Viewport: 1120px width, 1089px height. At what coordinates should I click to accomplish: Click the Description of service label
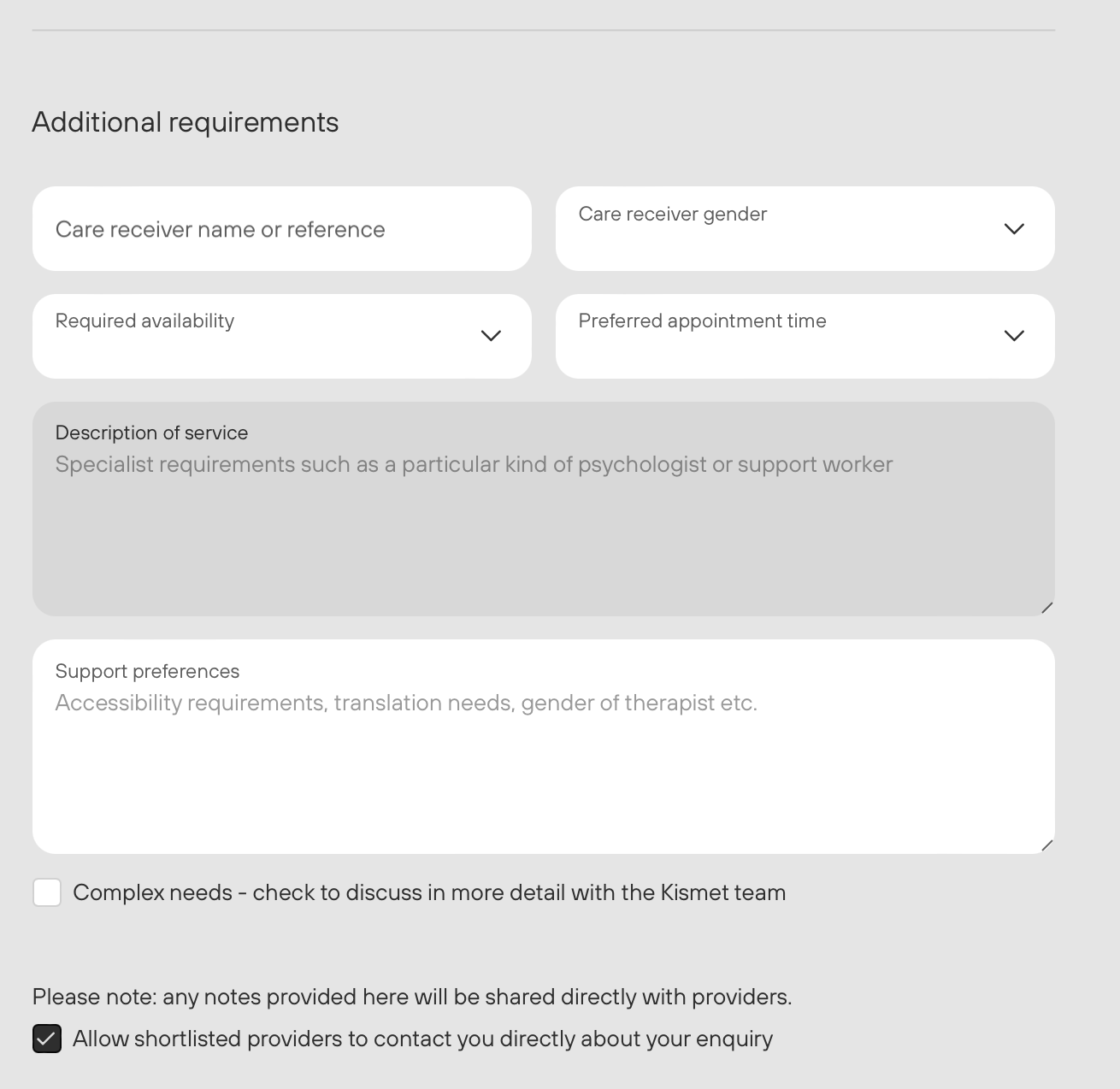[x=151, y=433]
